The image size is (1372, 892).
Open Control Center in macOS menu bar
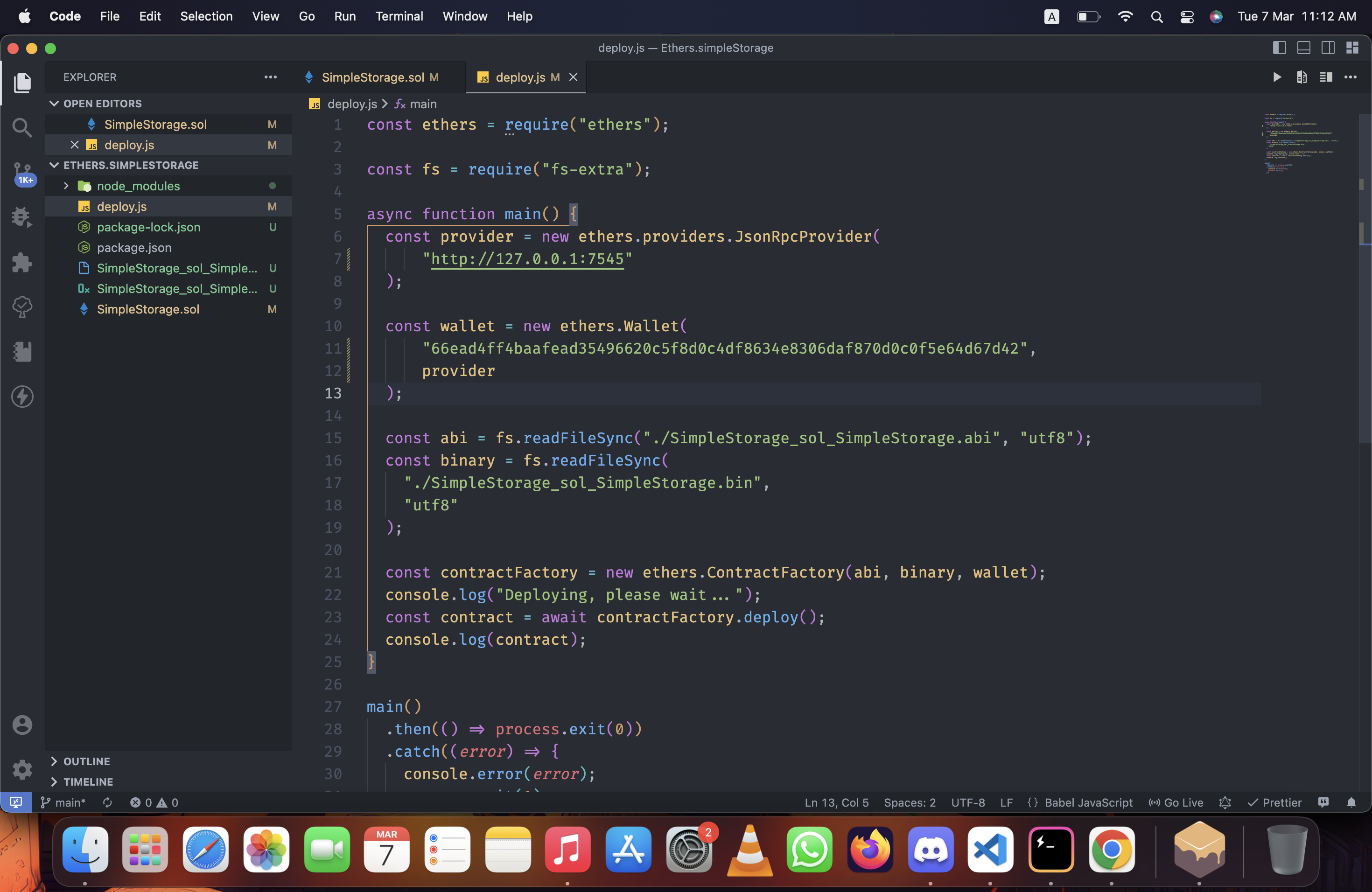point(1186,16)
